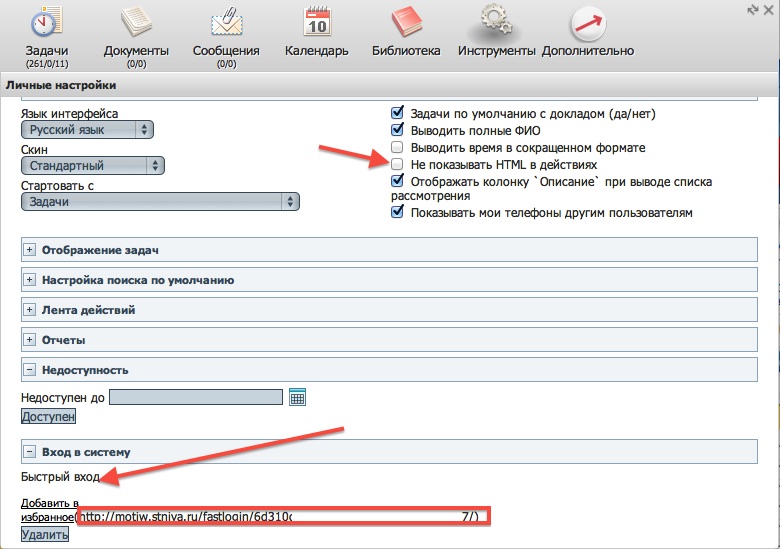Expand the Лента действий section
The image size is (780, 549).
point(29,310)
